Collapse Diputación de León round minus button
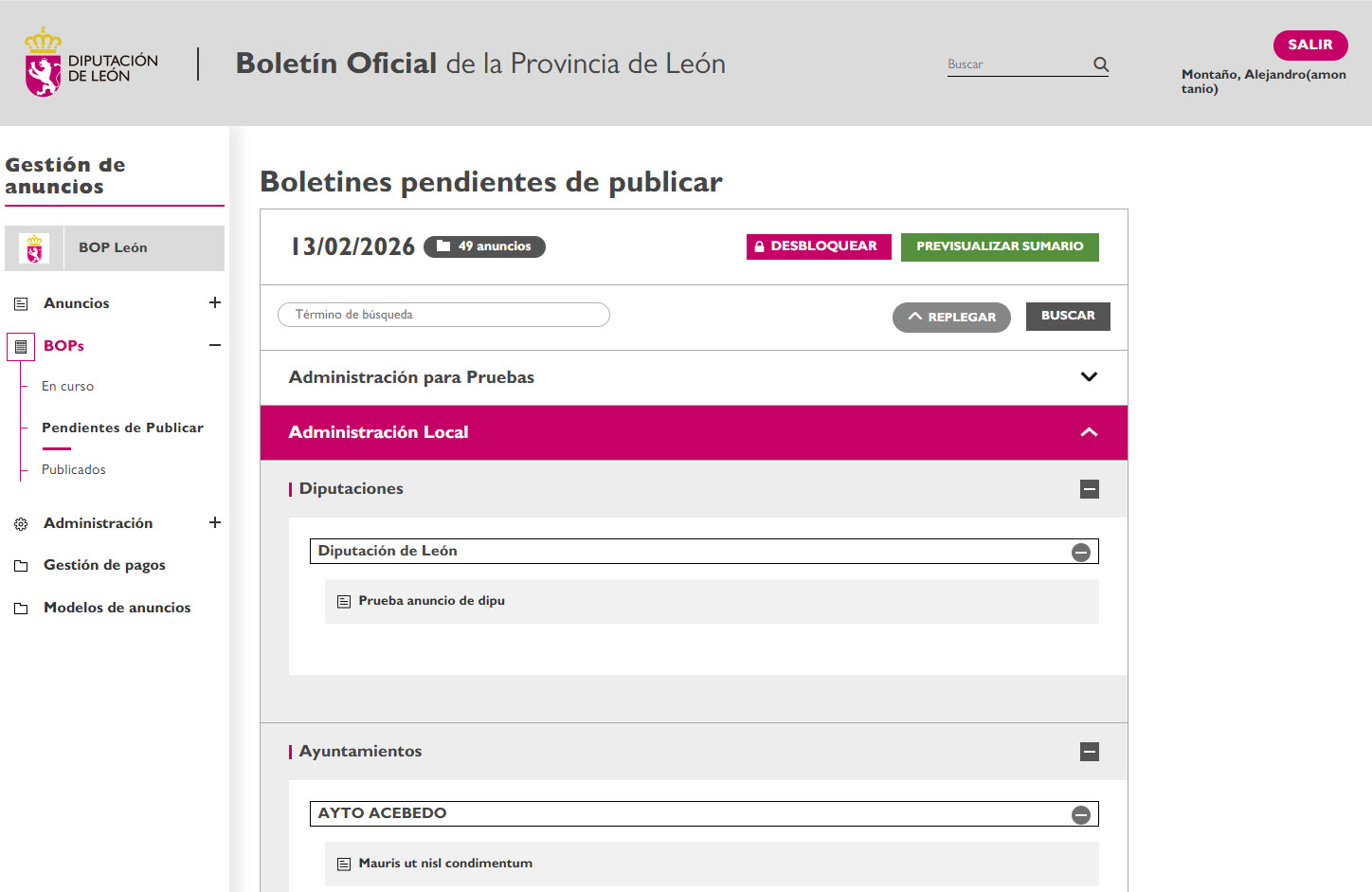 pyautogui.click(x=1081, y=553)
